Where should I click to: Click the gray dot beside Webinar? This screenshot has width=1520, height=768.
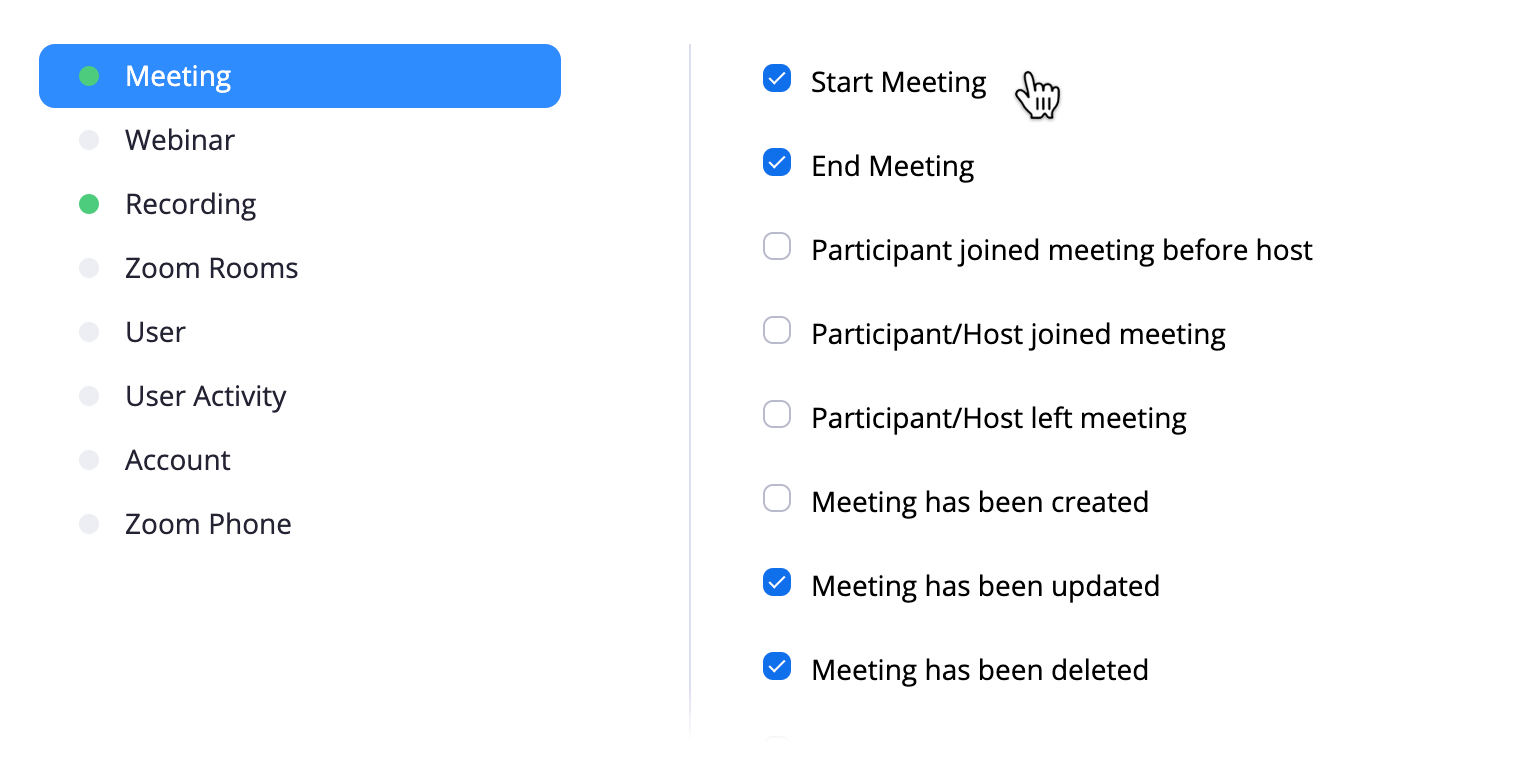click(89, 140)
